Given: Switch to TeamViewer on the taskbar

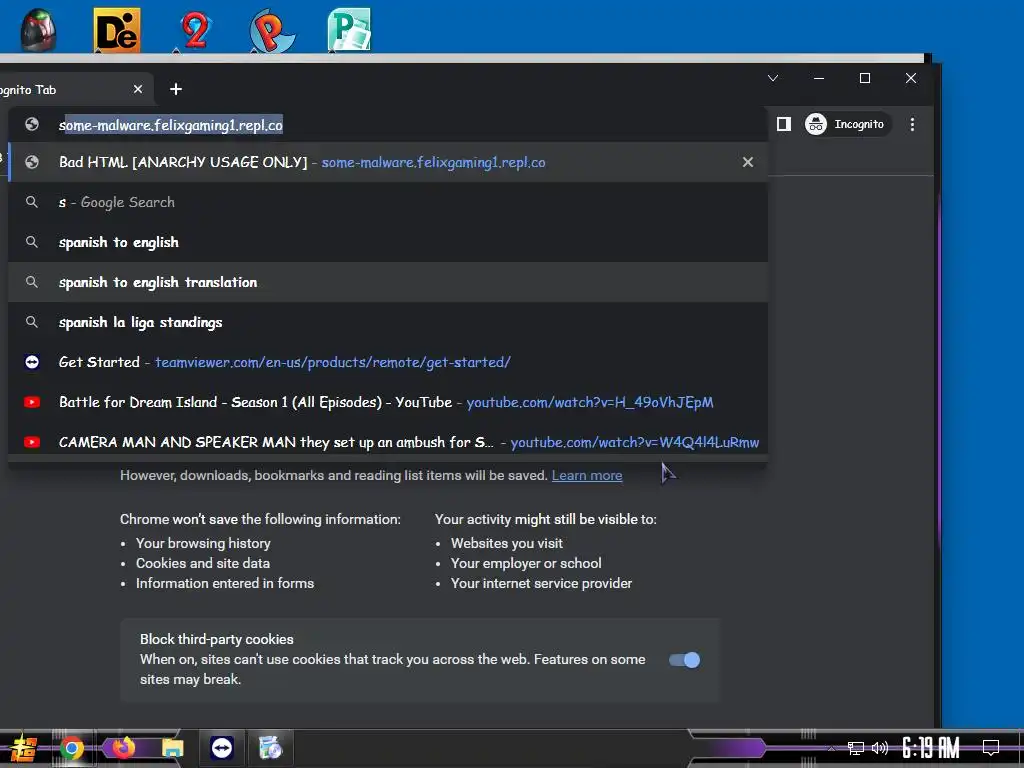Looking at the screenshot, I should point(222,748).
